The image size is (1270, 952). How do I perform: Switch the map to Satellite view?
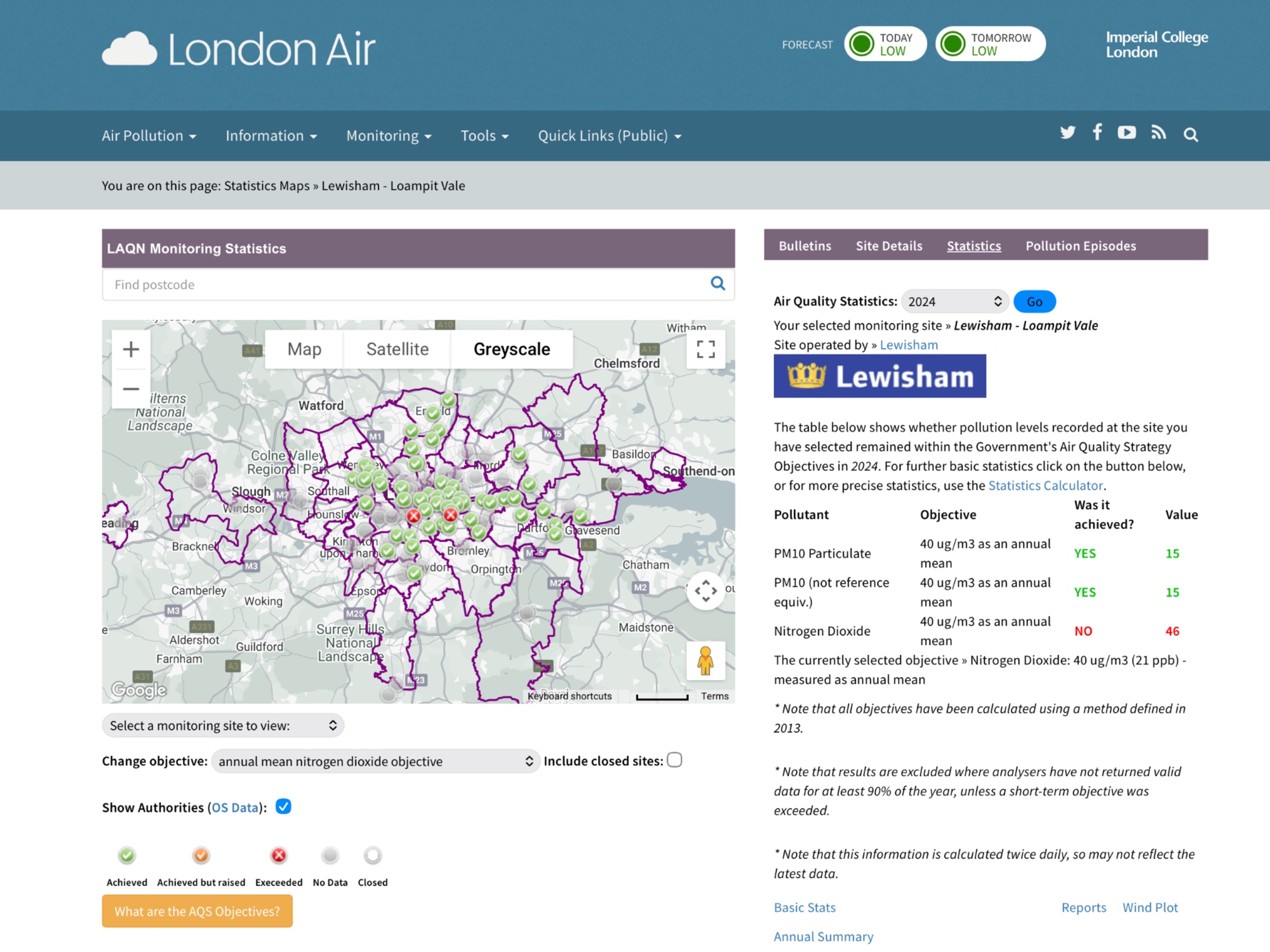click(x=397, y=349)
